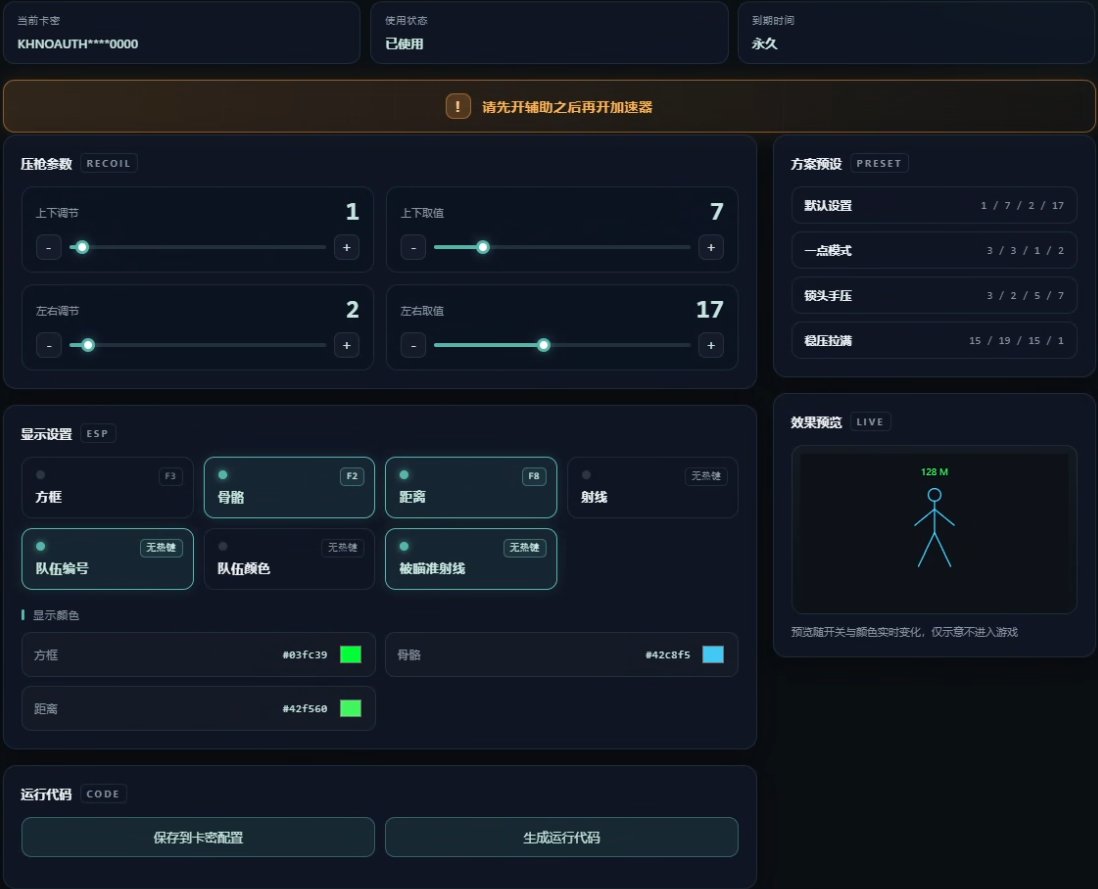The image size is (1098, 889).
Task: Toggle off the 队伍编号 option
Action: pos(107,559)
